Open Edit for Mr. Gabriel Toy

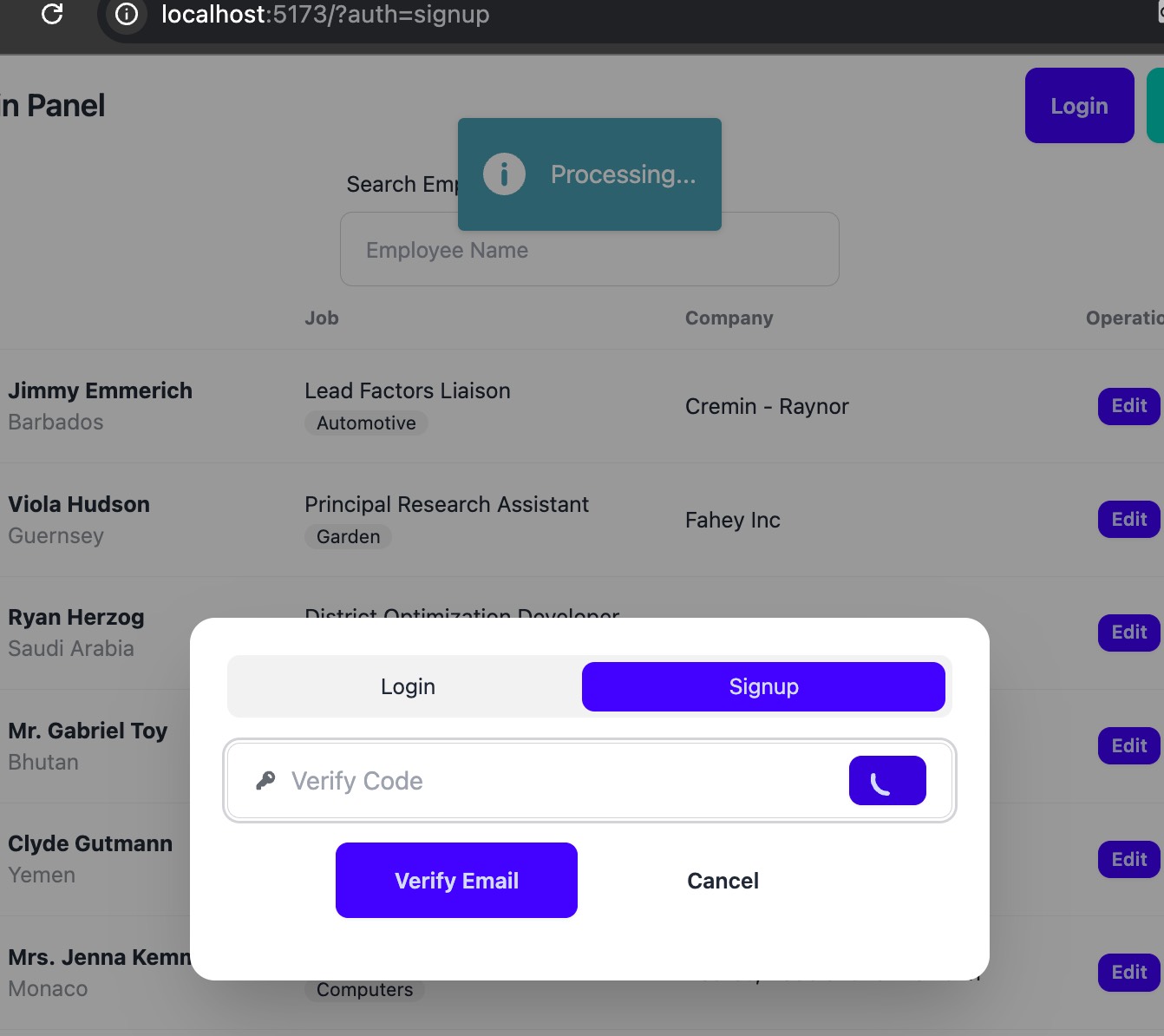point(1128,745)
